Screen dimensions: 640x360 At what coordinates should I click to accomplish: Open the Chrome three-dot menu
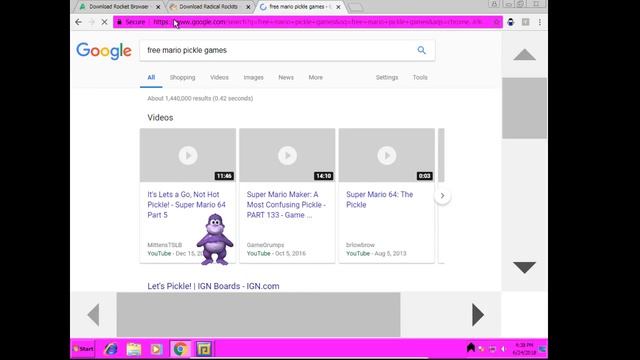coord(540,22)
